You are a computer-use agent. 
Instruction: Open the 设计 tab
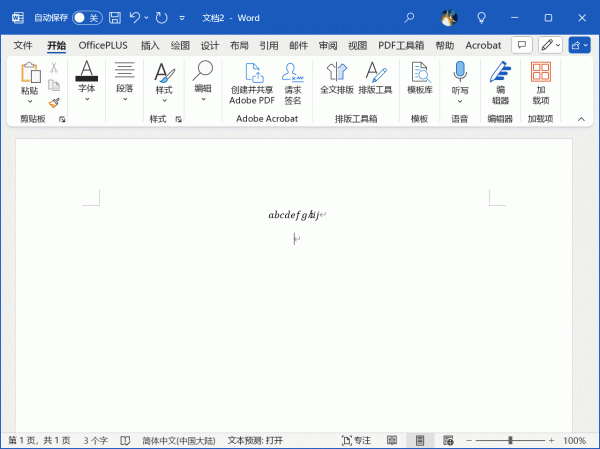(210, 46)
